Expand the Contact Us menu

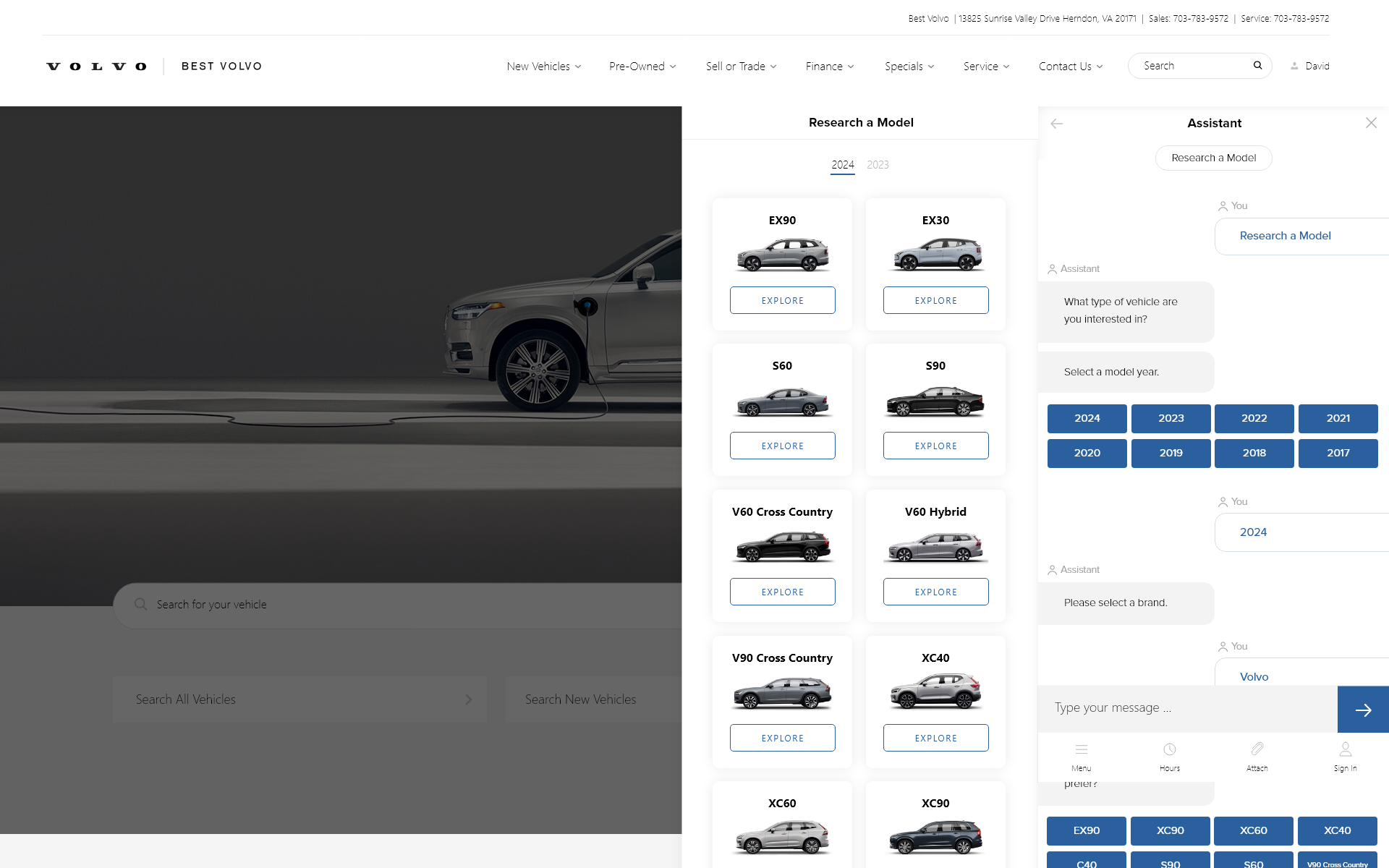point(1071,67)
